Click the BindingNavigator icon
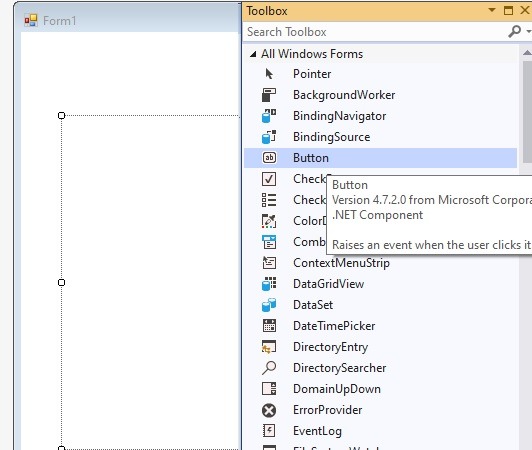 coord(269,116)
